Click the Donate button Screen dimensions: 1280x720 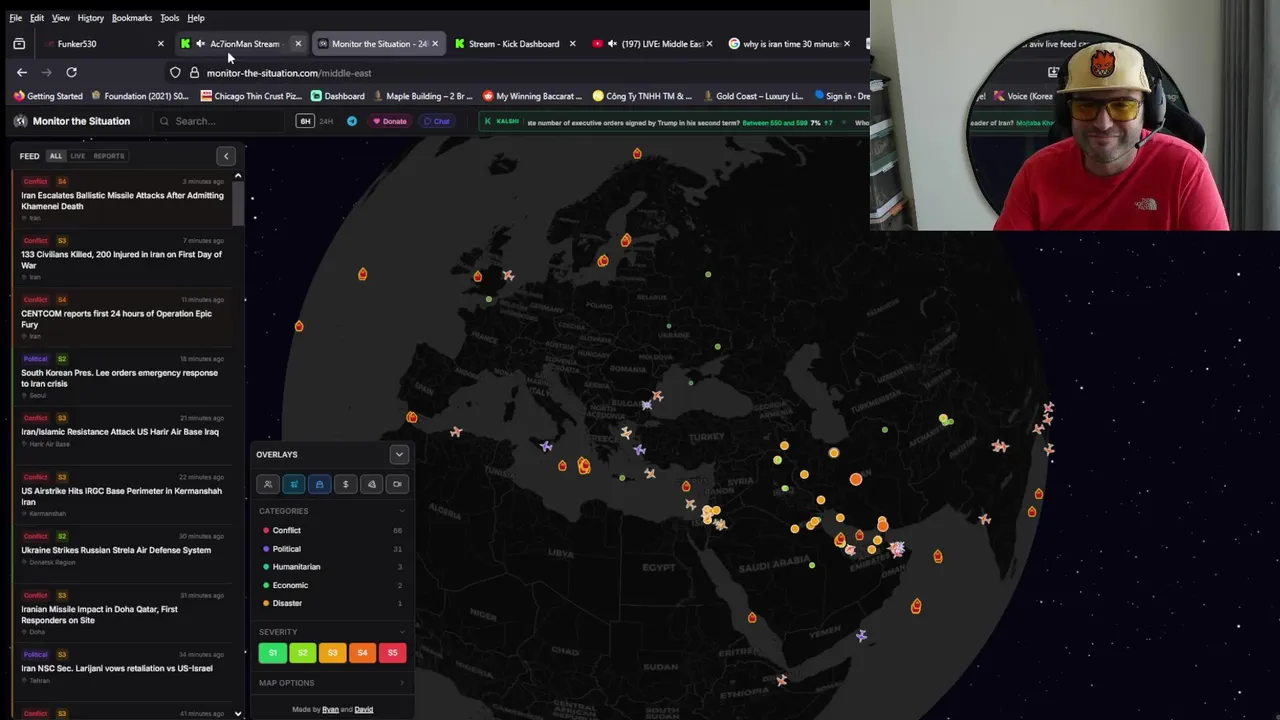click(389, 121)
